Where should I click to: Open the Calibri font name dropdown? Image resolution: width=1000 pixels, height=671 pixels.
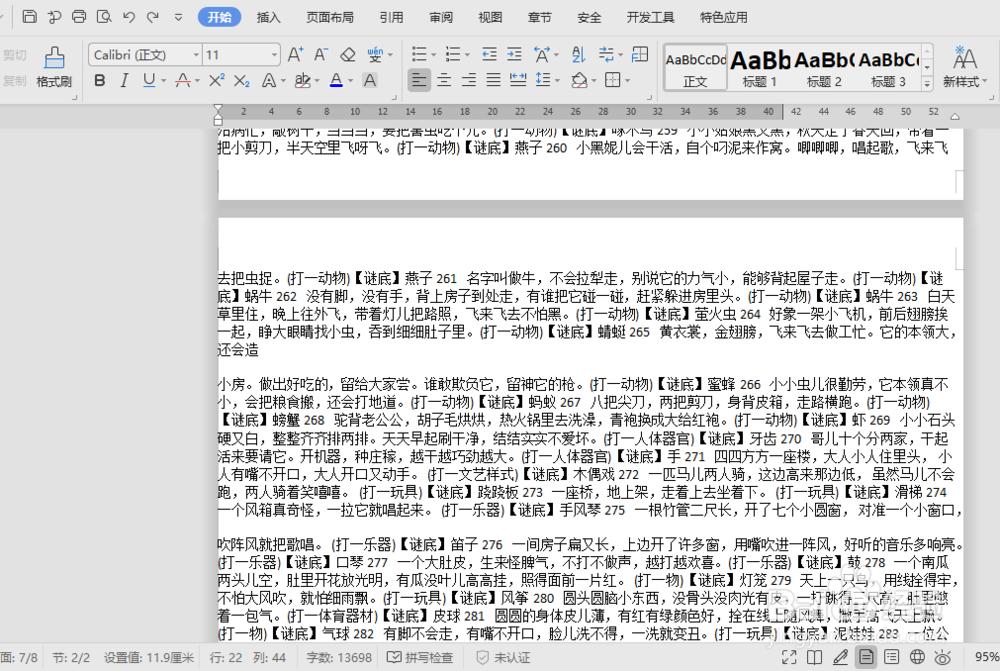[x=196, y=55]
